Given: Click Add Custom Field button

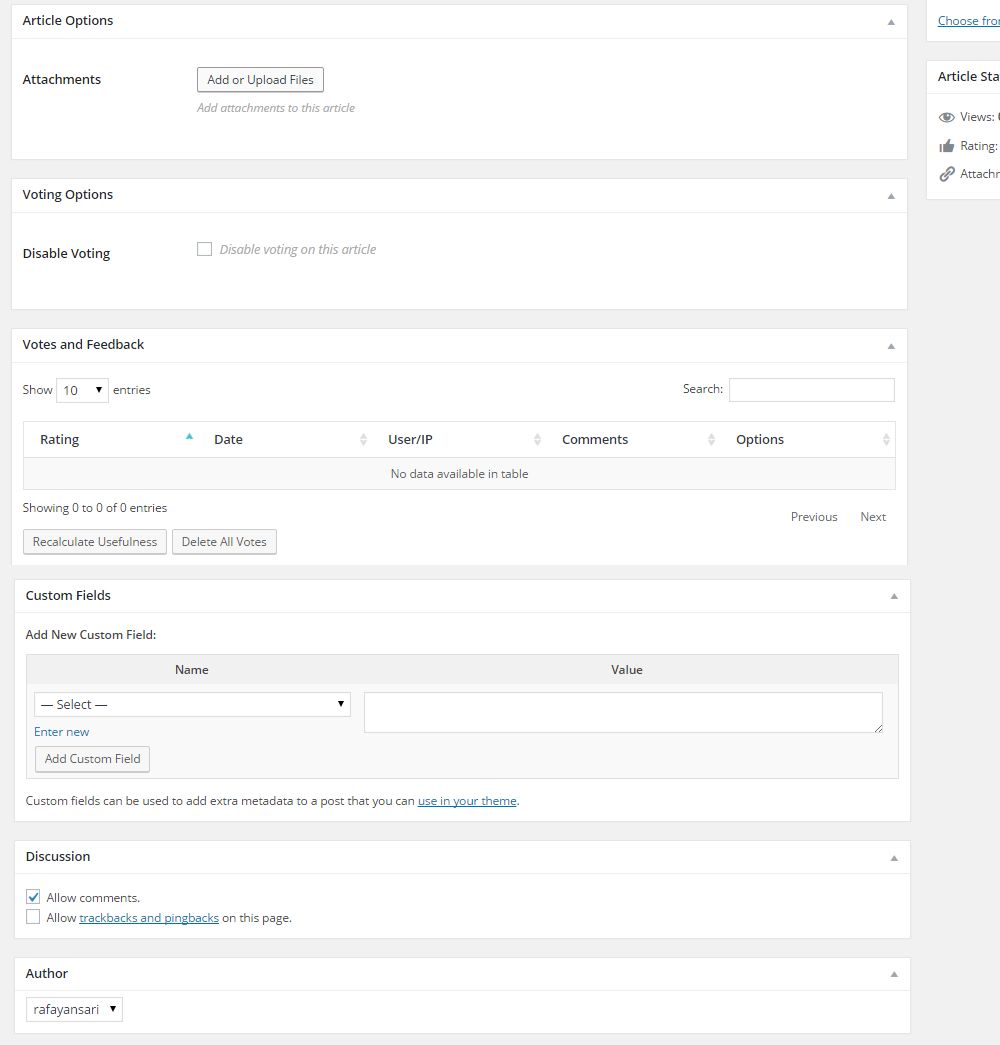Looking at the screenshot, I should 93,759.
